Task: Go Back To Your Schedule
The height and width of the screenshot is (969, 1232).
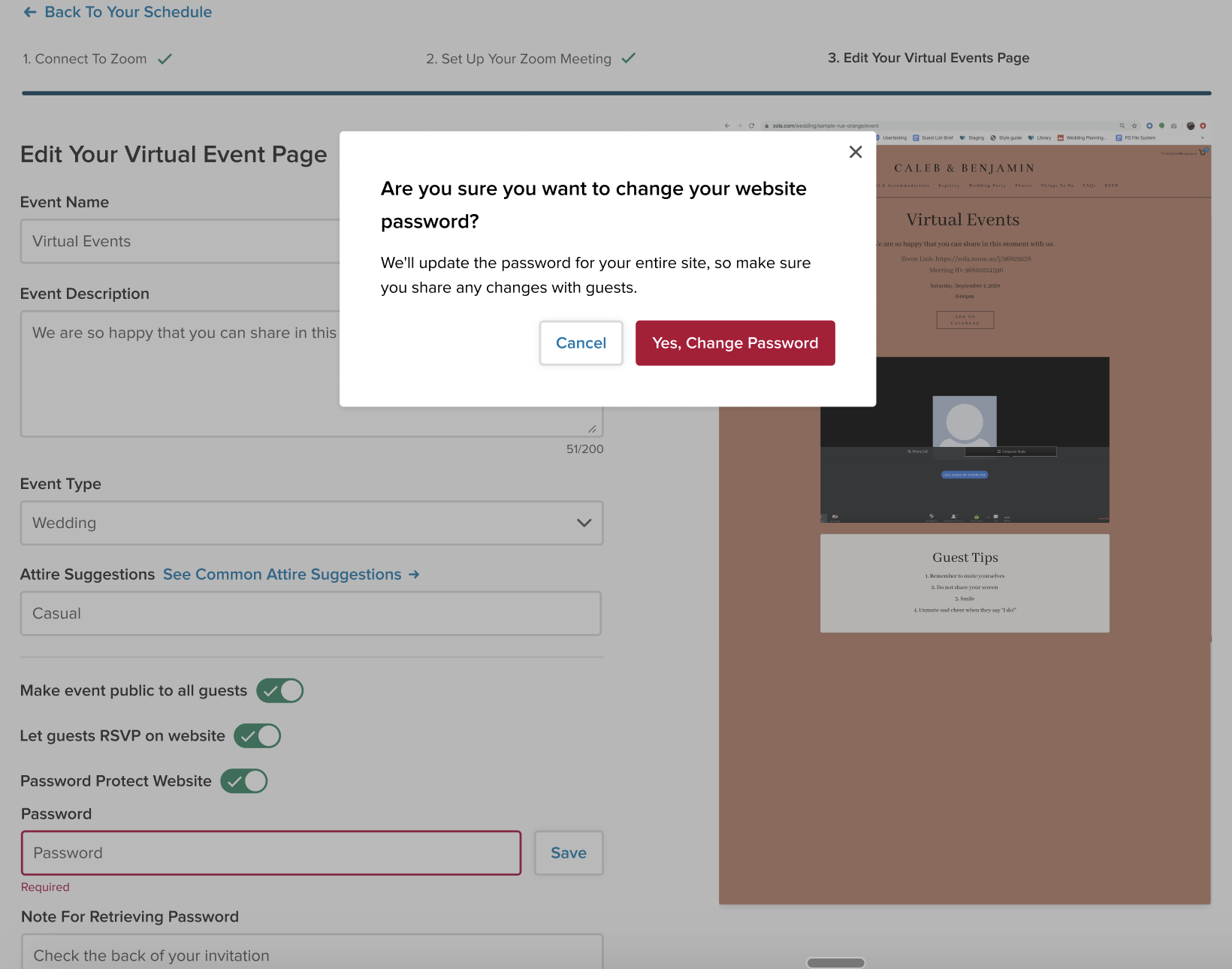Action: point(128,12)
